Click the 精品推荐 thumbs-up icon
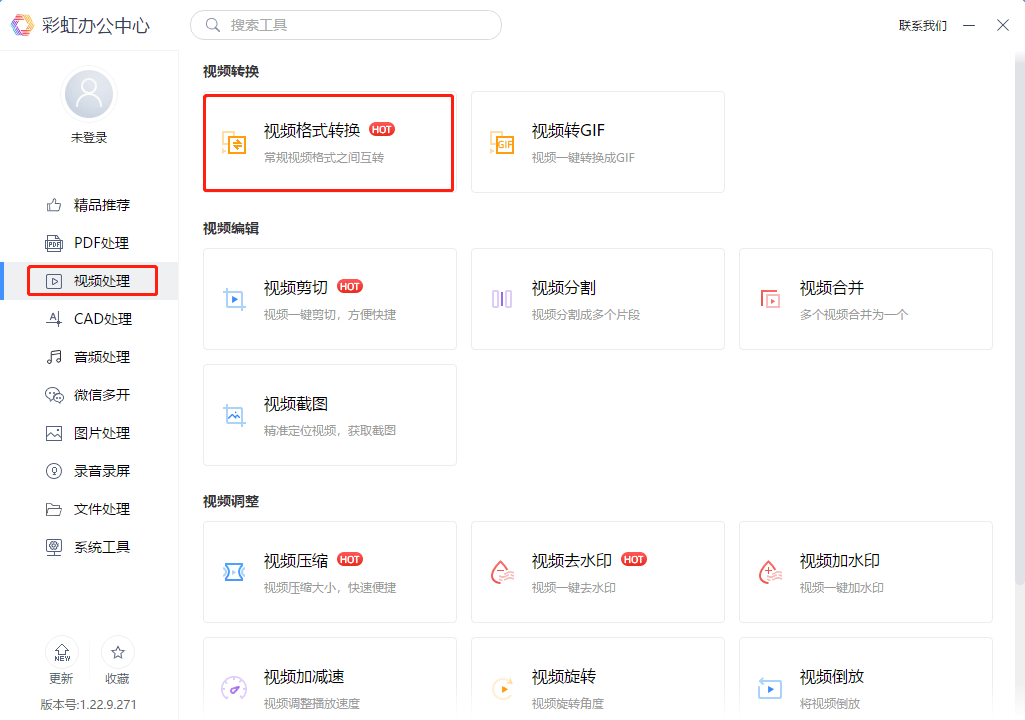Viewport: 1025px width, 720px height. (x=54, y=205)
